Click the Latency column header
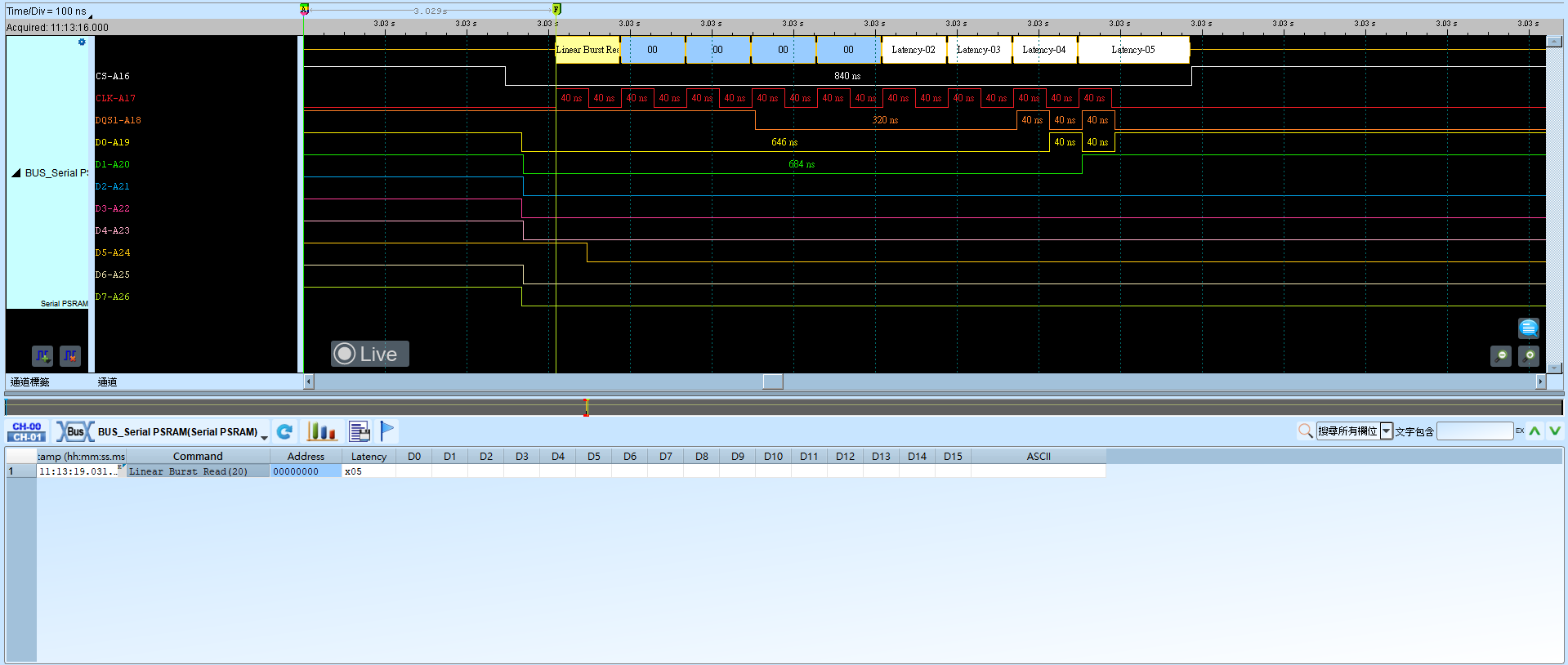This screenshot has width=1568, height=665. click(369, 456)
